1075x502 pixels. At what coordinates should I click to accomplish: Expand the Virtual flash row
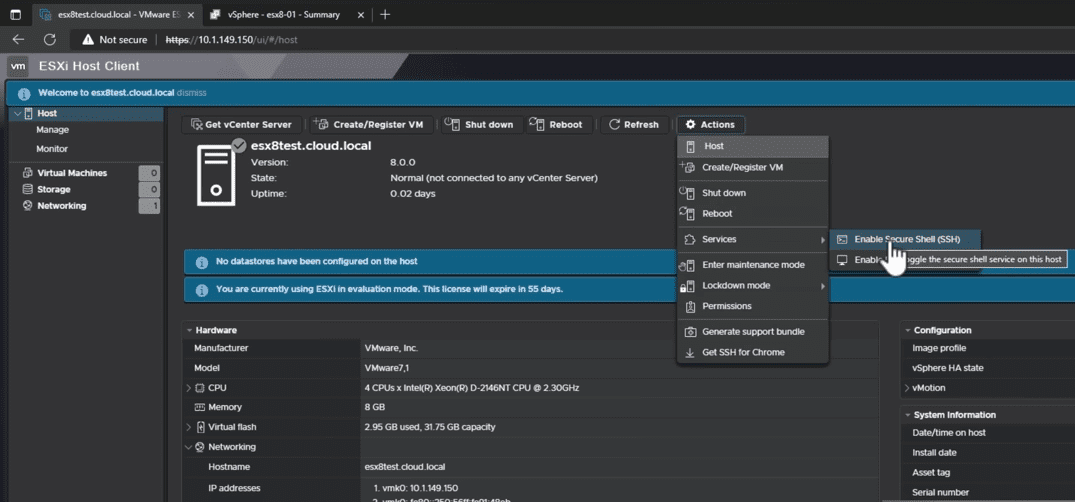(188, 427)
